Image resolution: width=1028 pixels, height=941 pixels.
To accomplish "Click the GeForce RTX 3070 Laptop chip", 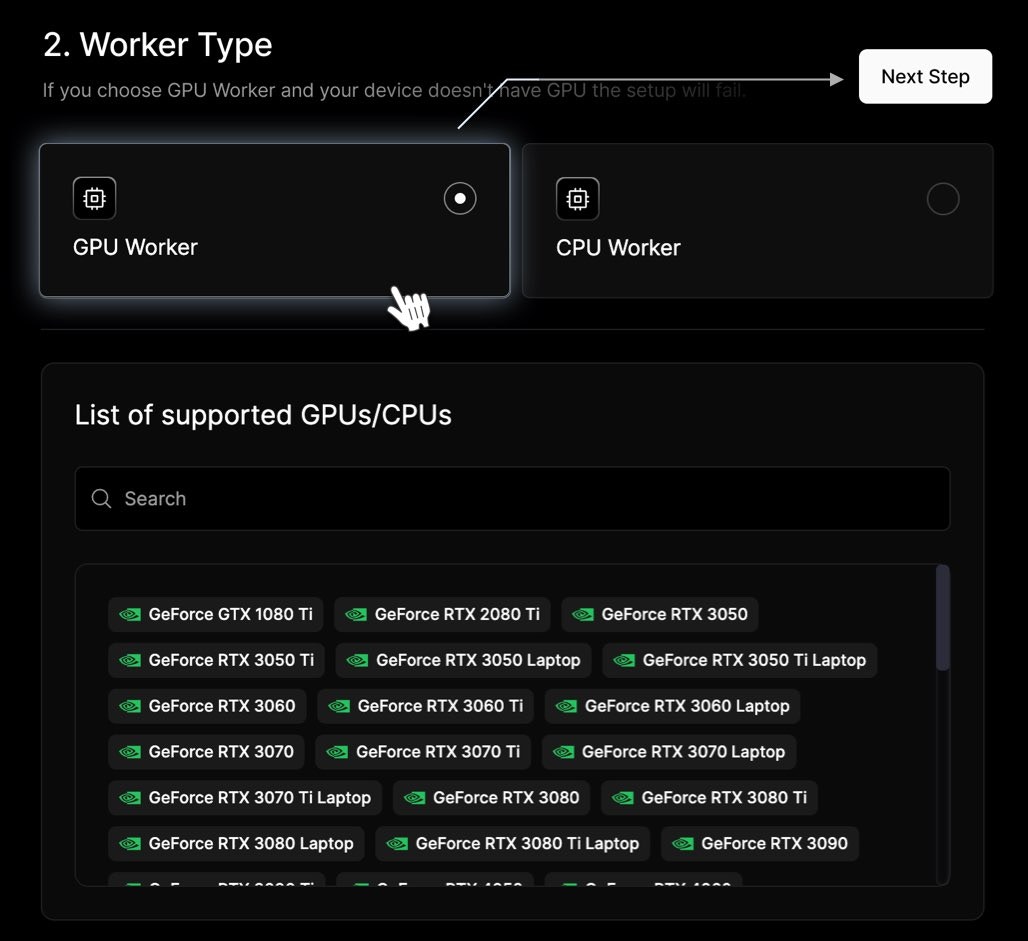I will coord(669,752).
